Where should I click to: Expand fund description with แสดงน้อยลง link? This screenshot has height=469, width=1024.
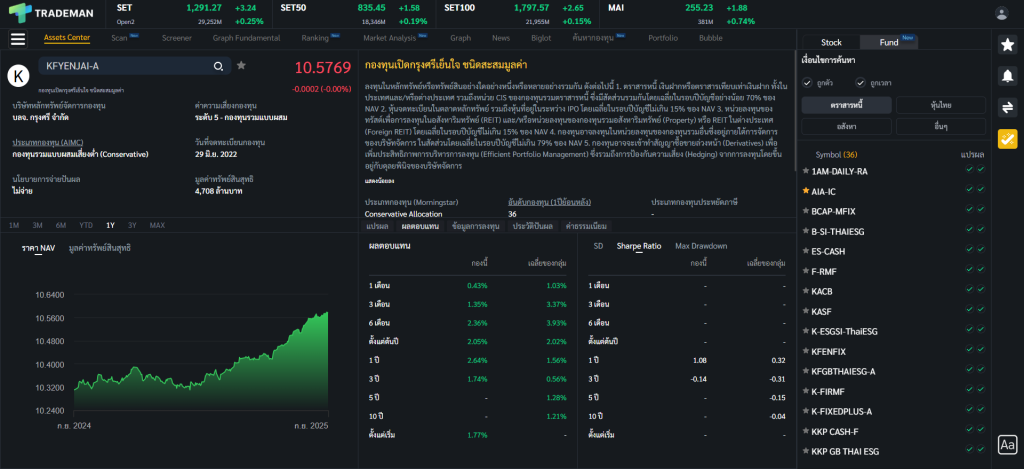[379, 181]
